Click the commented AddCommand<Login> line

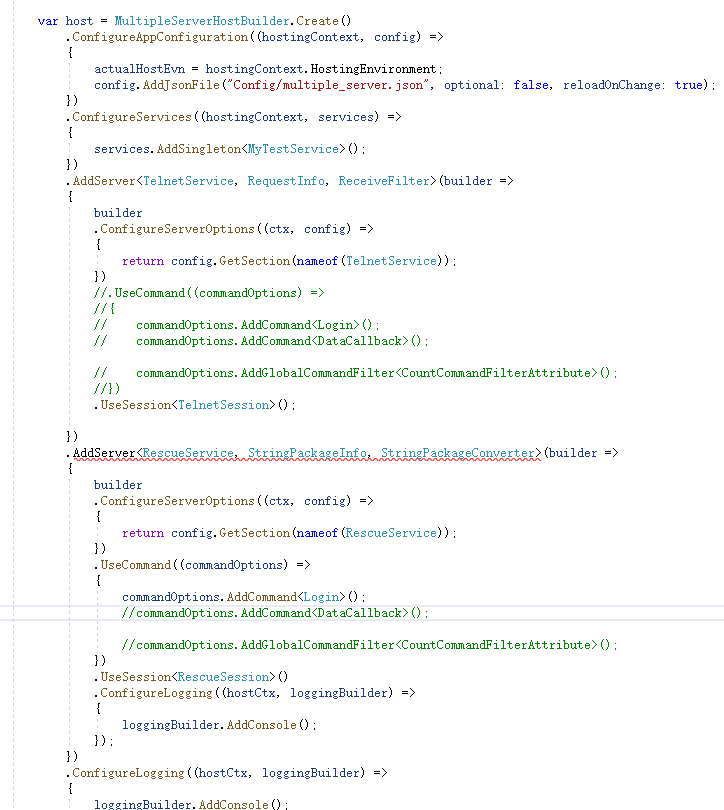(237, 325)
